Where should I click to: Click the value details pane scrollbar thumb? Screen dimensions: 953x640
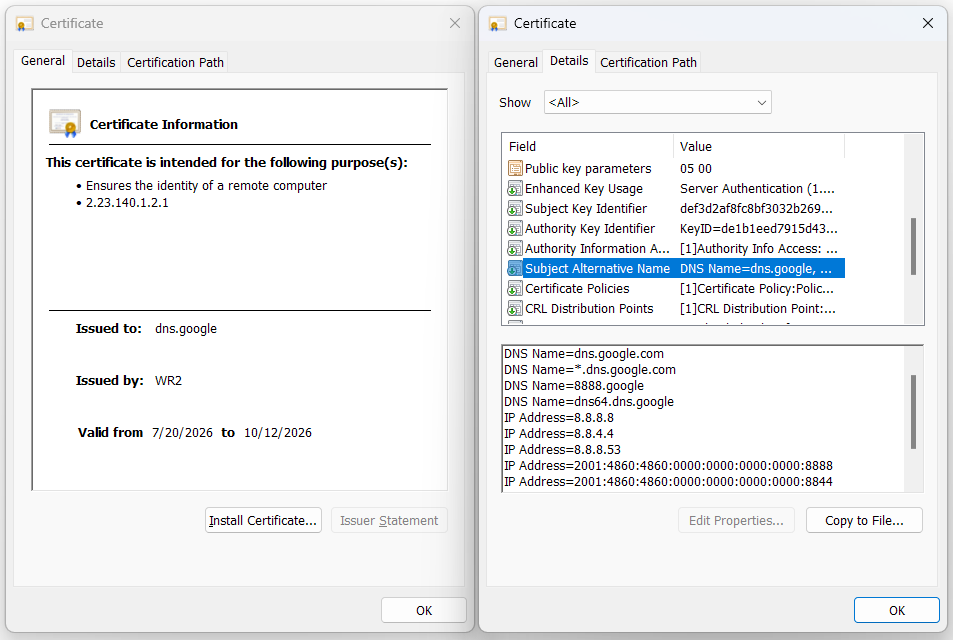coord(913,412)
